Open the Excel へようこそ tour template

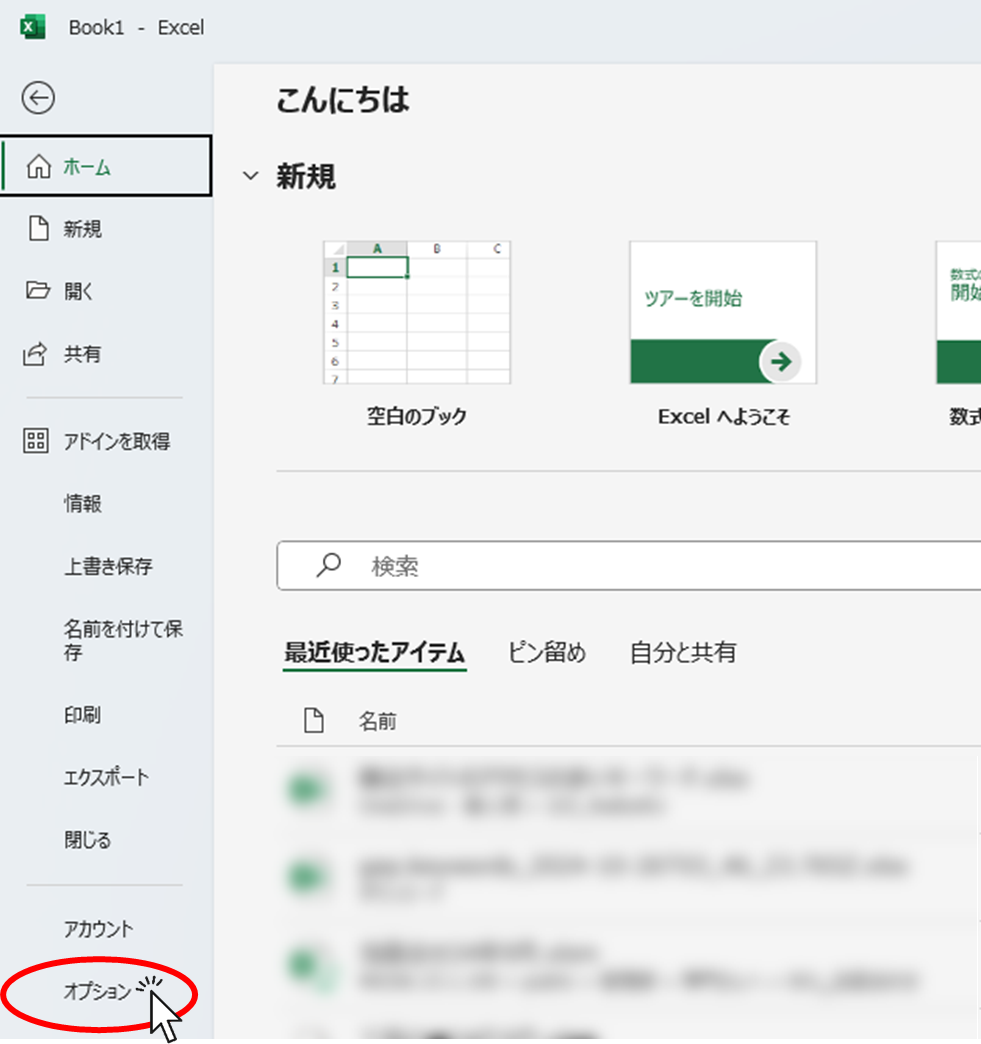click(723, 312)
